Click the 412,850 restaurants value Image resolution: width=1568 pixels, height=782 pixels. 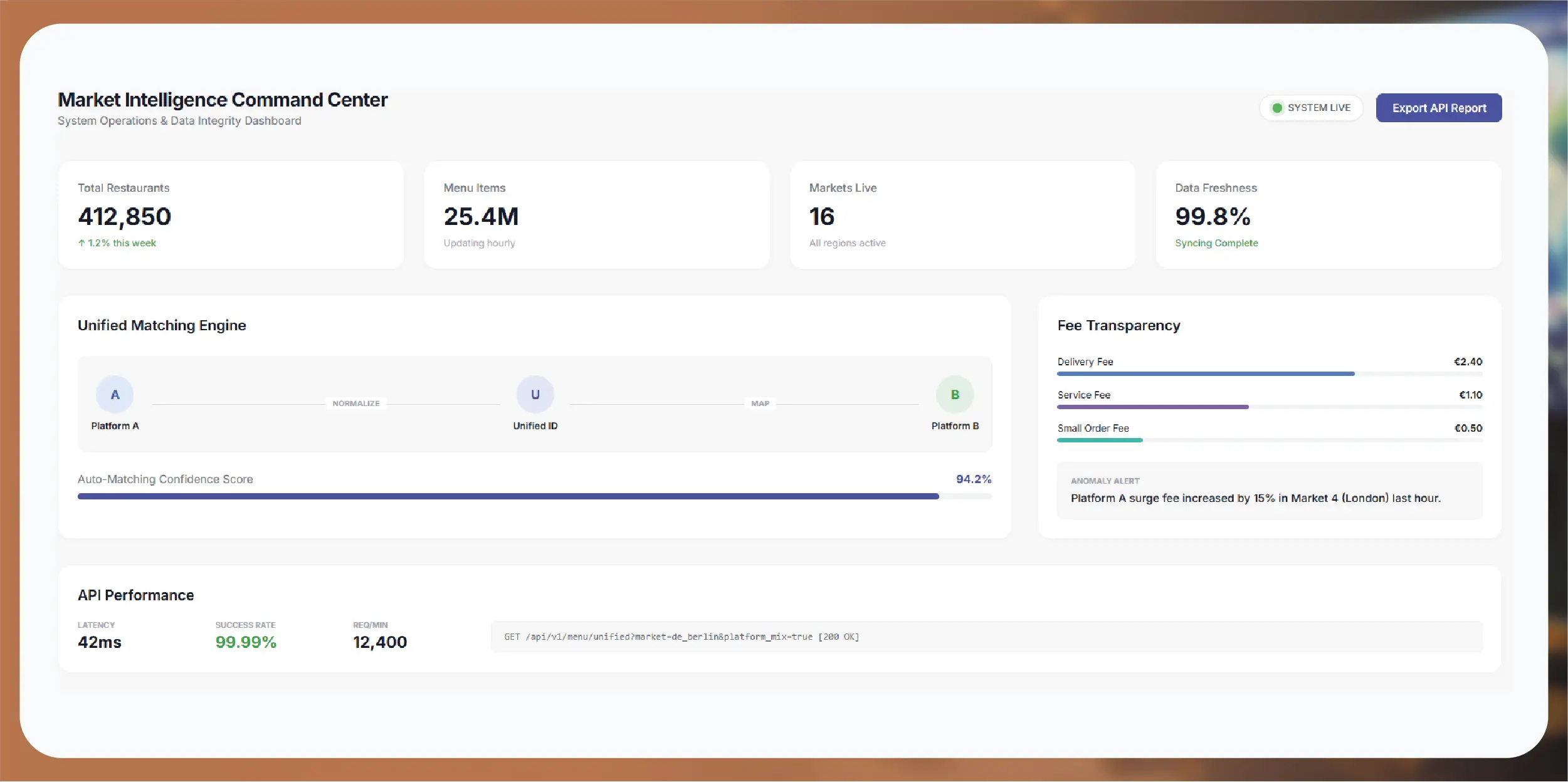point(124,217)
